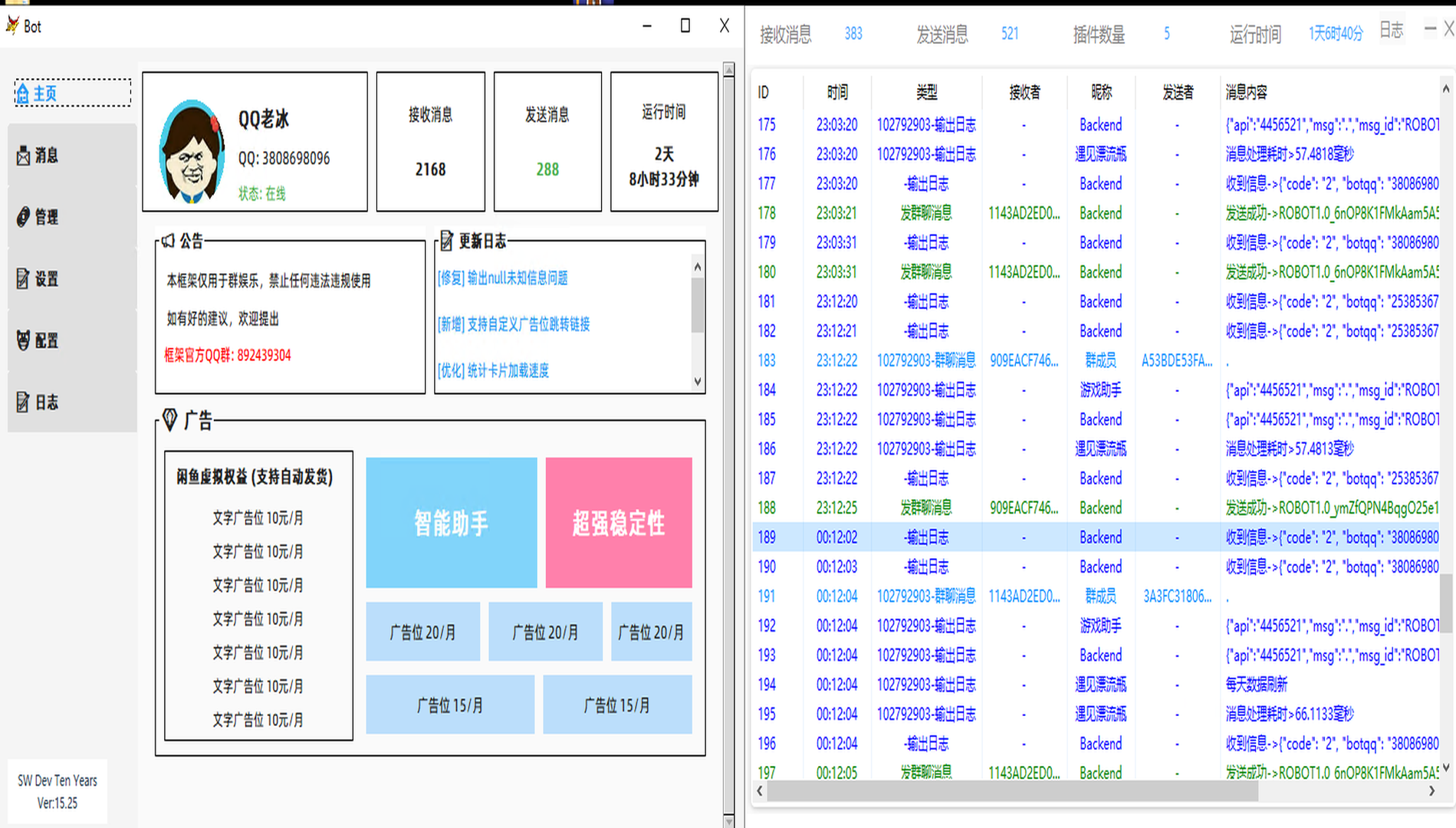Image resolution: width=1456 pixels, height=828 pixels.
Task: Open the [新增] 支持自定义广告位跳转链接 entry
Action: coord(512,324)
